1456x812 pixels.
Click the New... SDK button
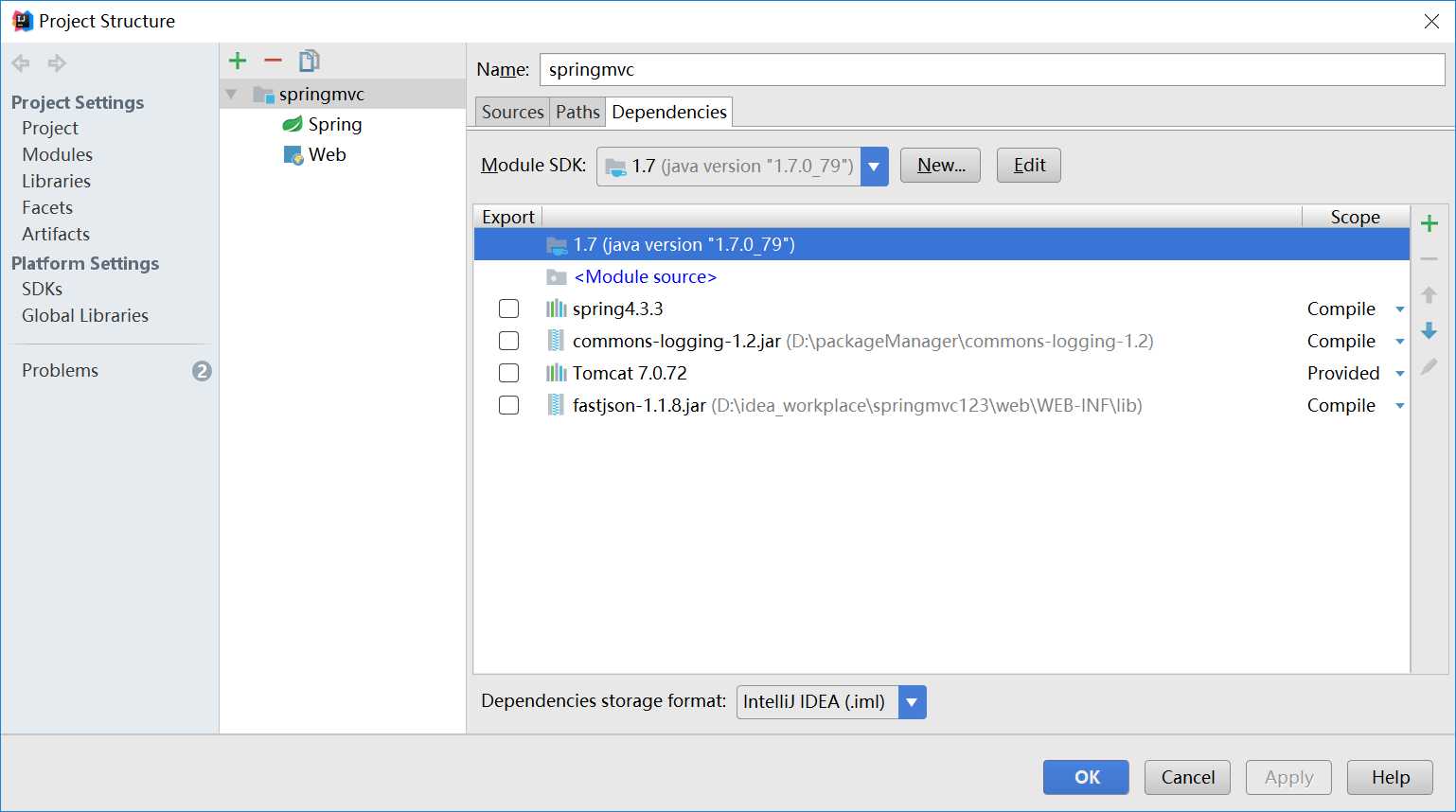[x=940, y=166]
